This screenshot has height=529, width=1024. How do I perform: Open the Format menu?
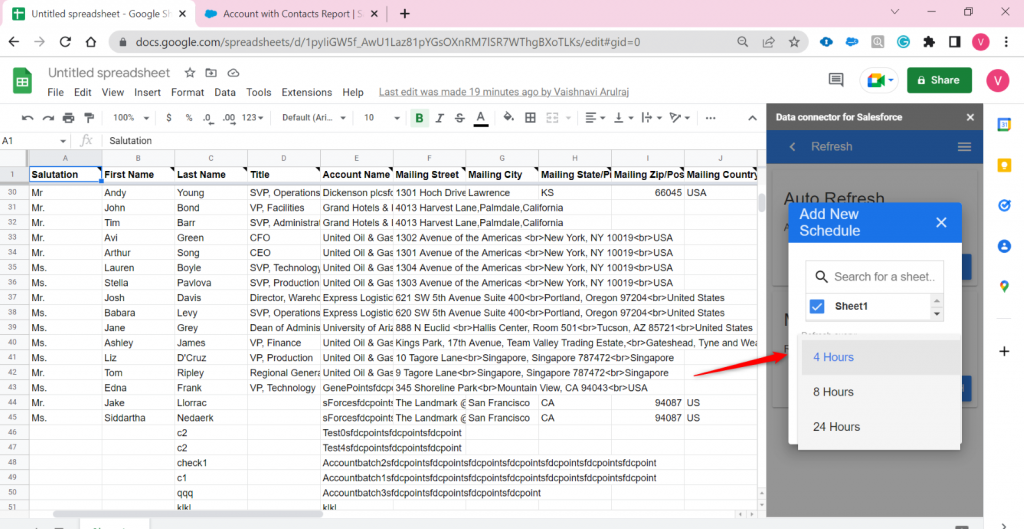pos(187,93)
